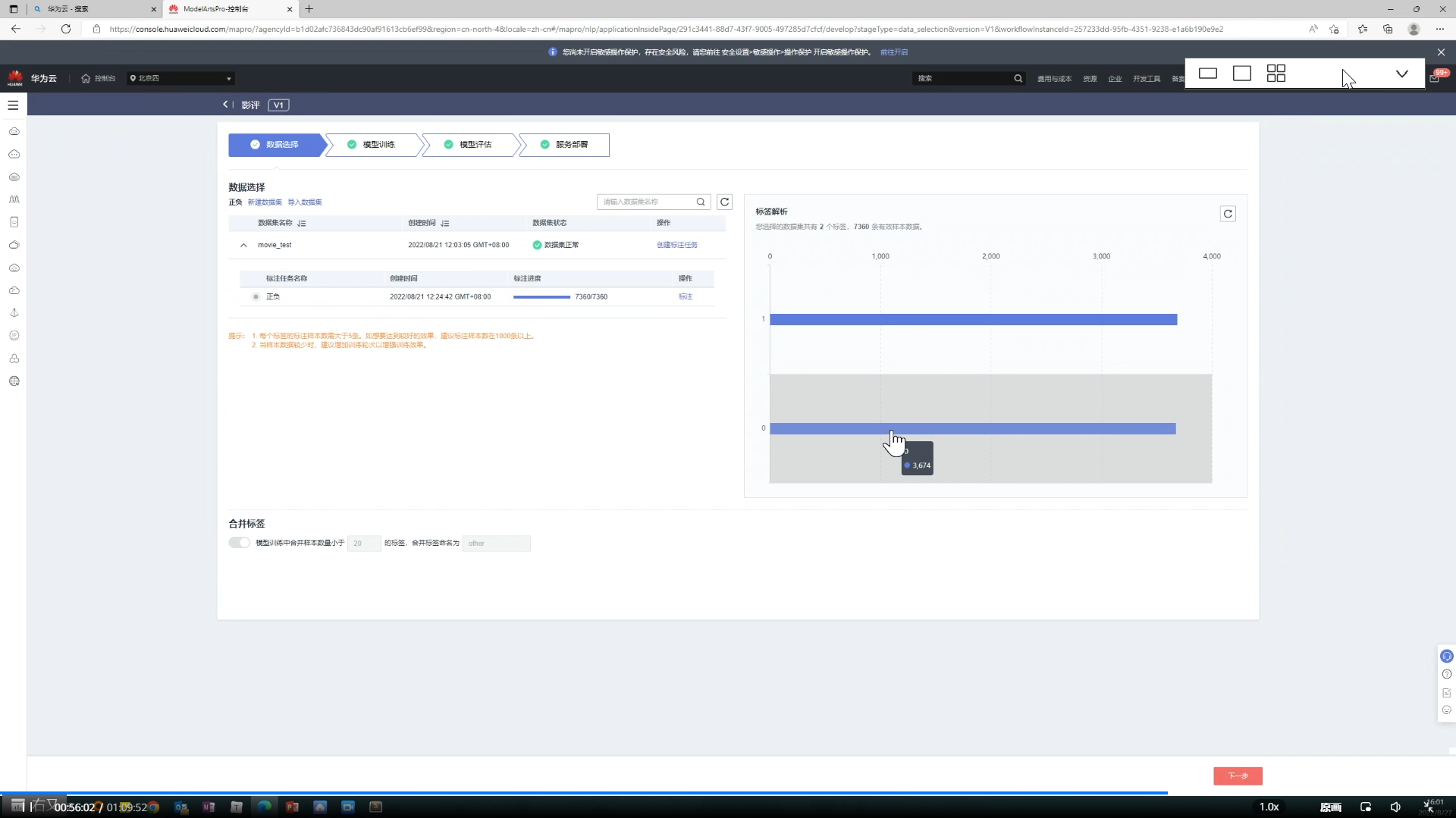
Task: Expand the overlay chevron dropdown
Action: [x=1402, y=74]
